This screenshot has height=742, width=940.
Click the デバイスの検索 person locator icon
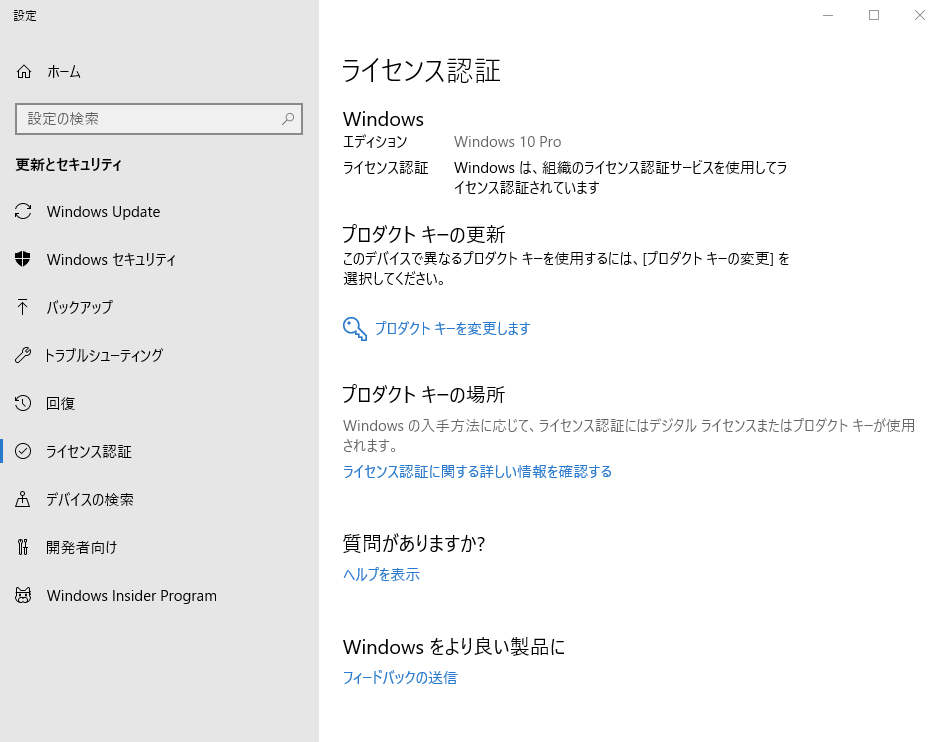(x=23, y=499)
